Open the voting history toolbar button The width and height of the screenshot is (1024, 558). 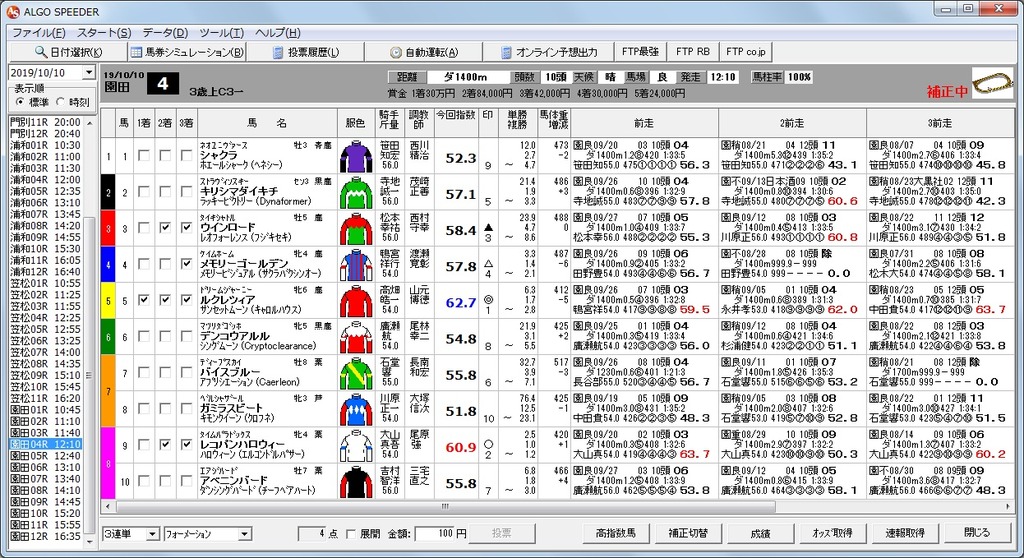(x=306, y=52)
